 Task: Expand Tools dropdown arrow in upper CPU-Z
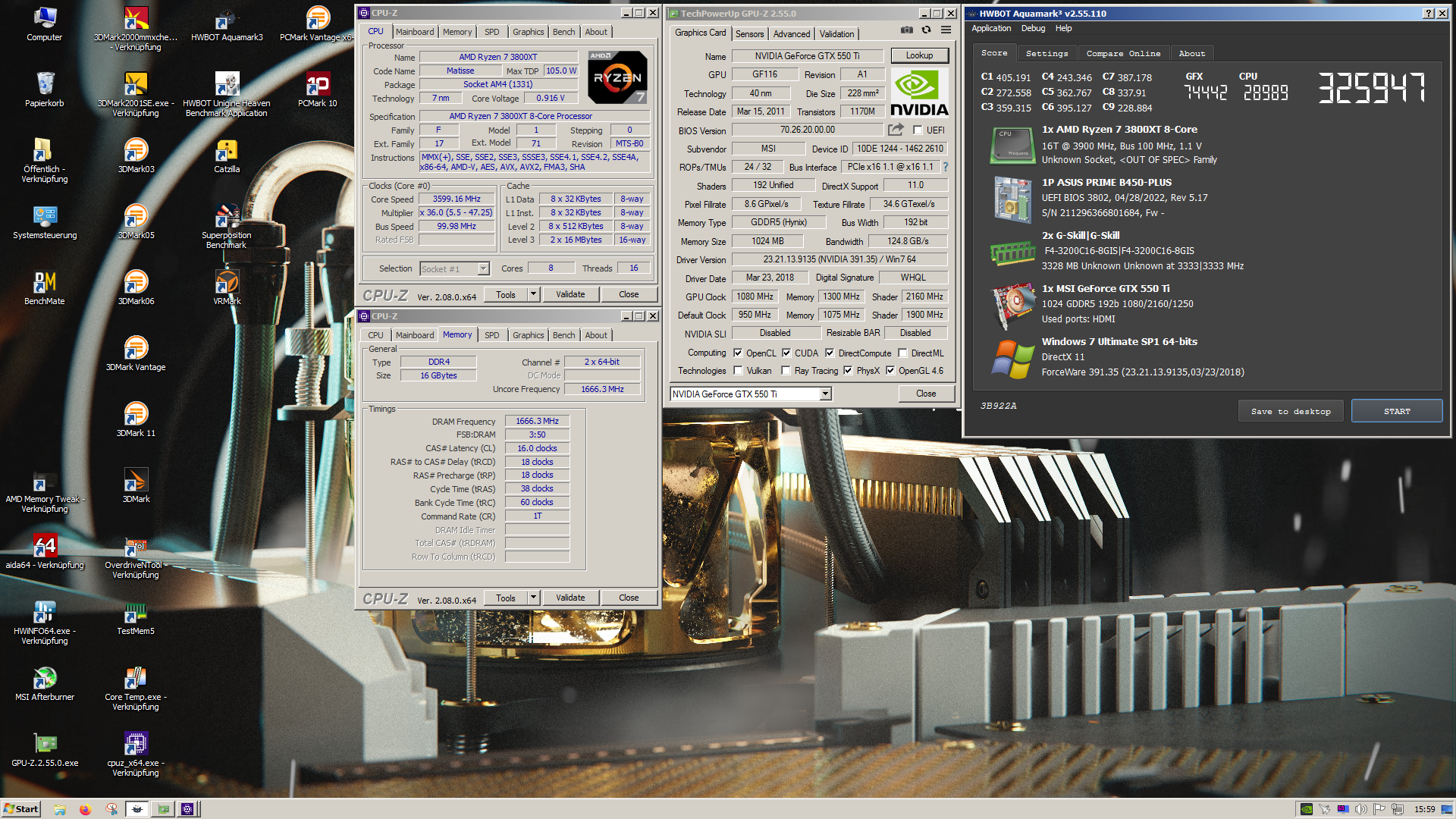click(x=533, y=294)
